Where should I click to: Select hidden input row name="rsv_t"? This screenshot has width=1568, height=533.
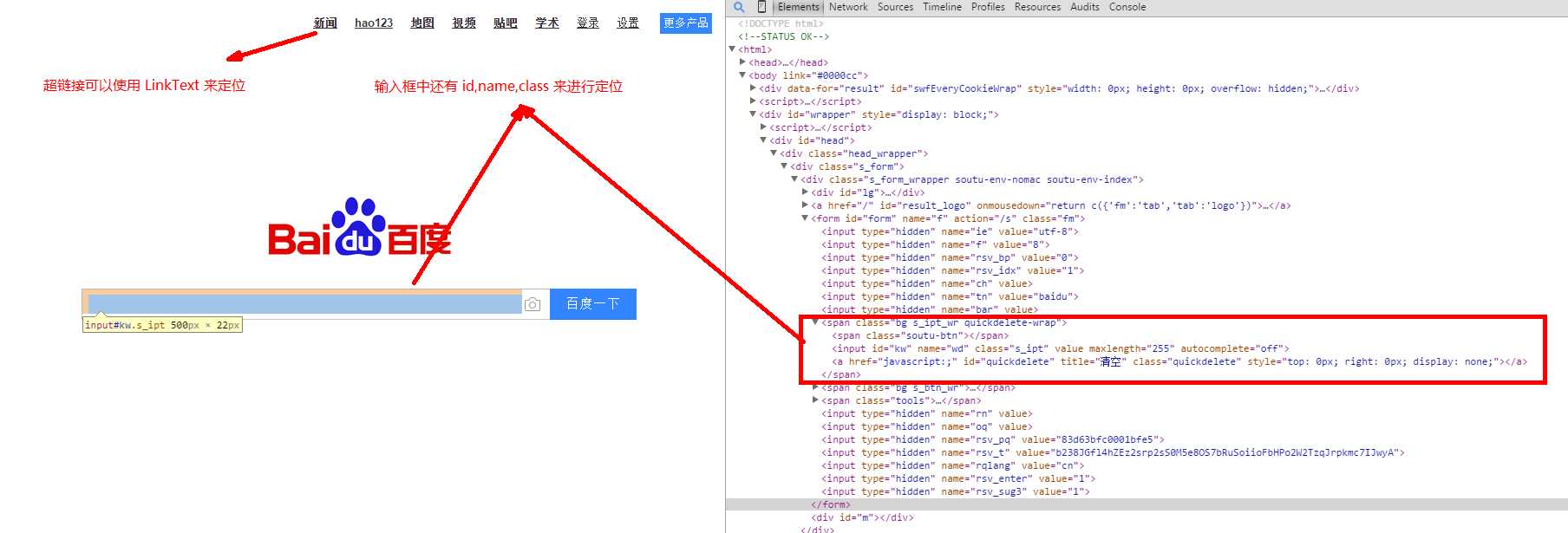click(x=1113, y=452)
